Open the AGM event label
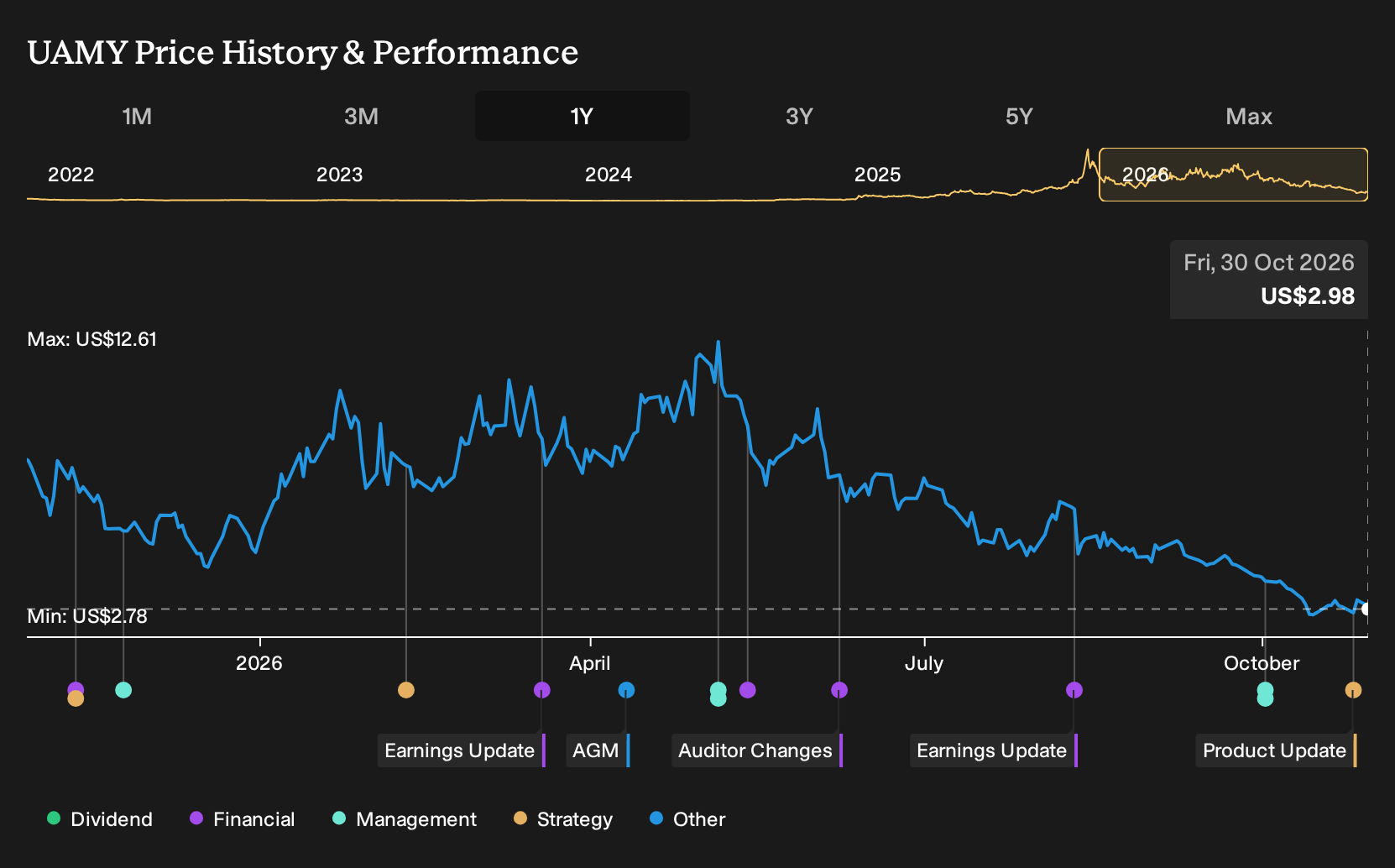 point(597,750)
